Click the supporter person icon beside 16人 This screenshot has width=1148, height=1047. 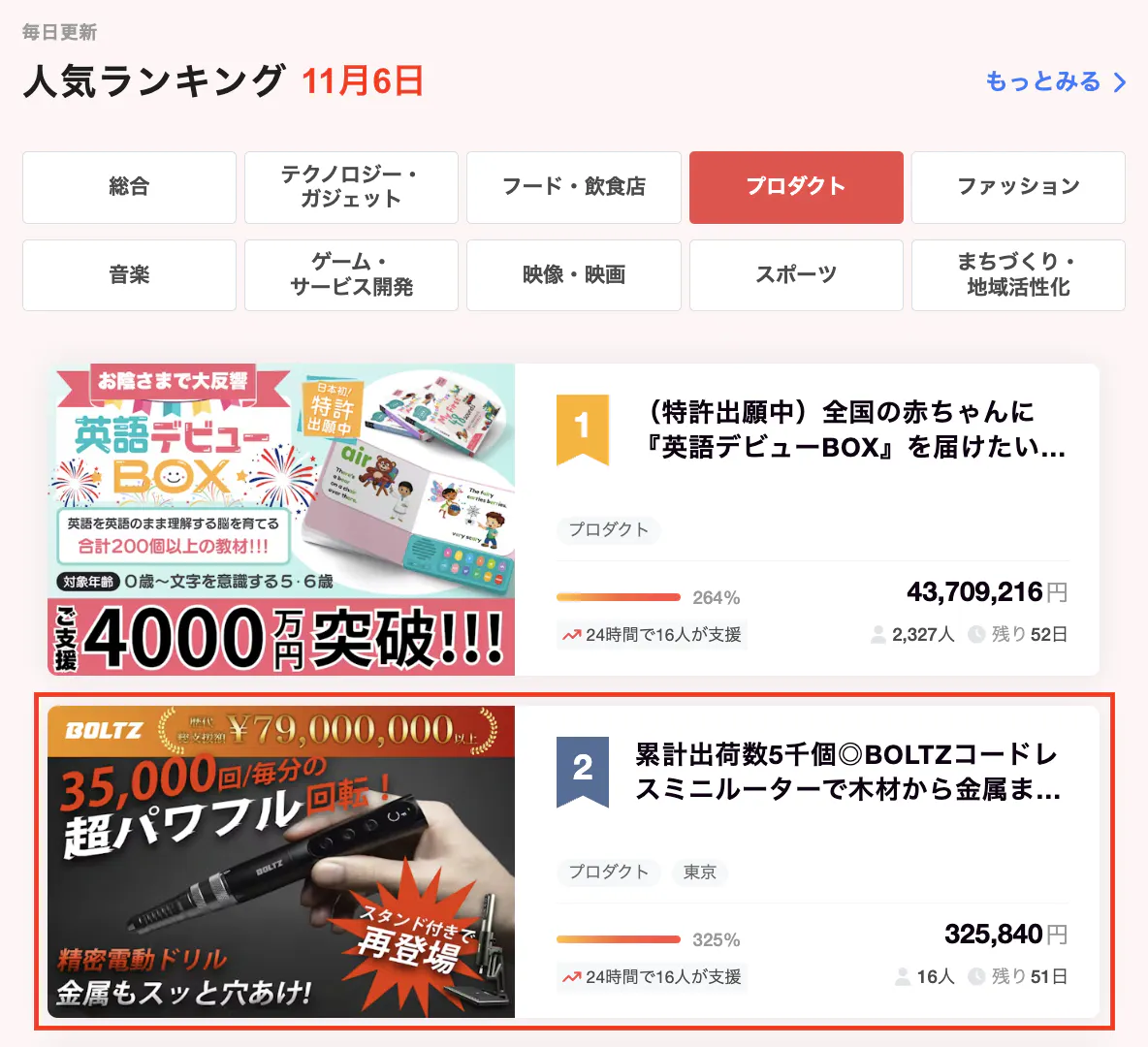(903, 976)
